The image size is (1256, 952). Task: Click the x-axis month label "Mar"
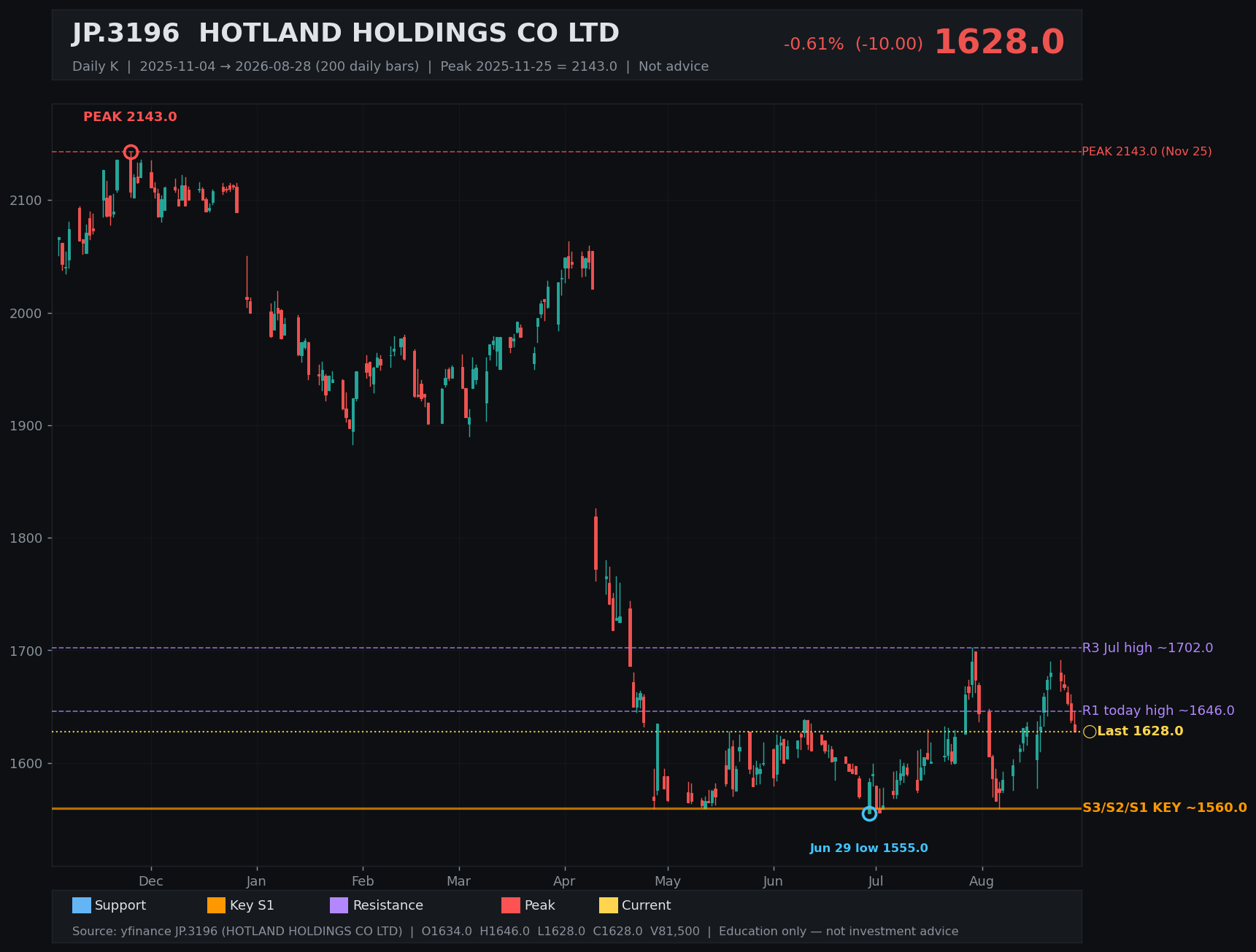point(459,881)
